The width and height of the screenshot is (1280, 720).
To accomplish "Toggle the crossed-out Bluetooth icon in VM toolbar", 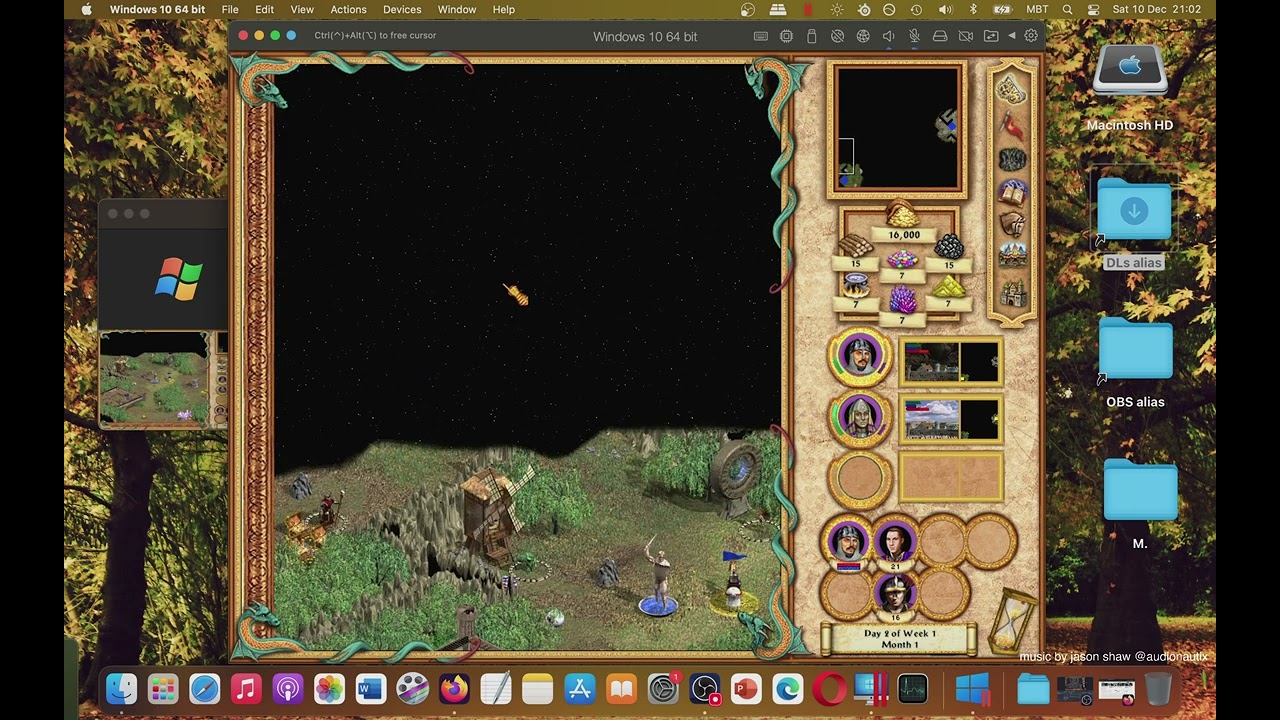I will click(x=837, y=36).
